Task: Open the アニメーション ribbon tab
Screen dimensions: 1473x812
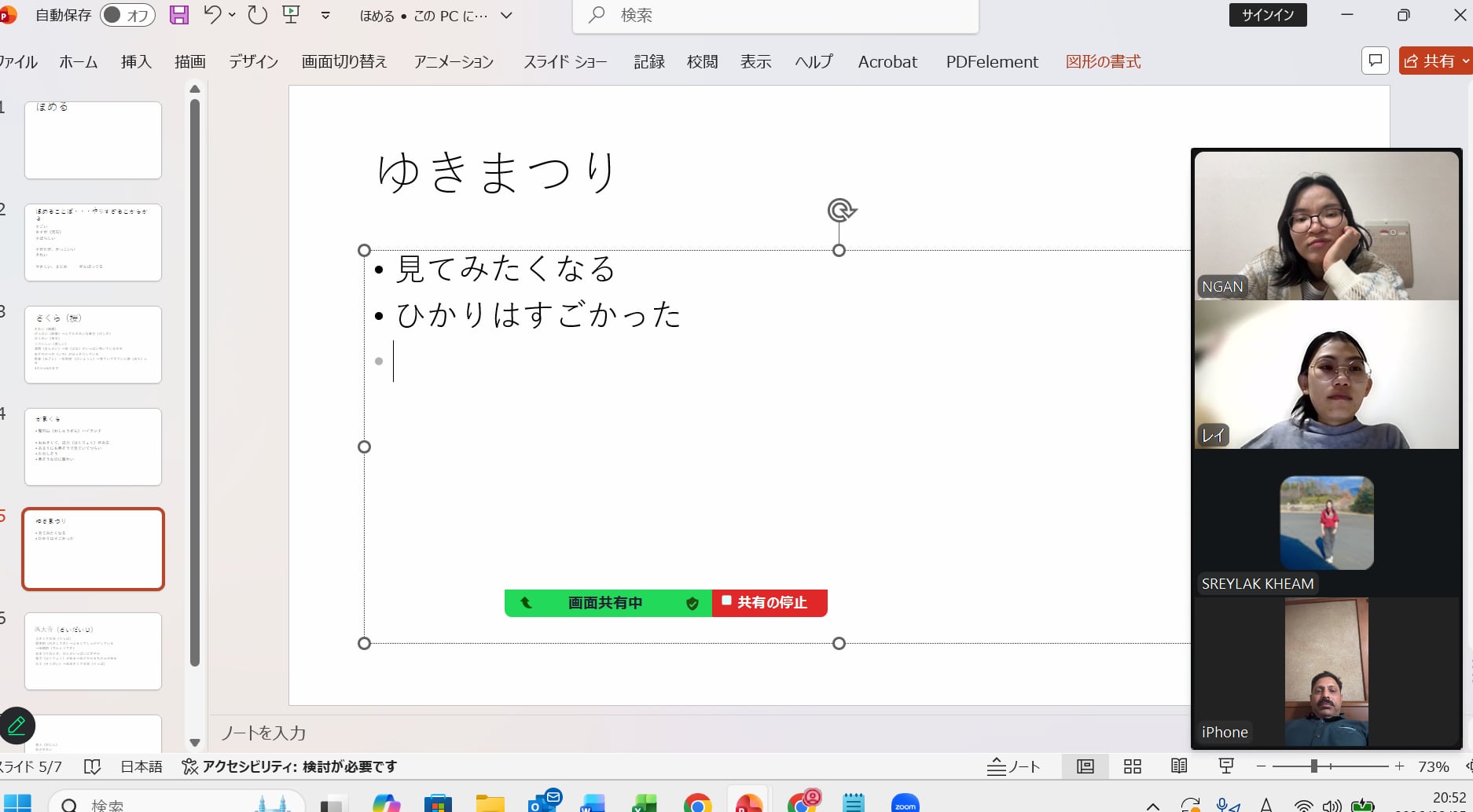Action: [x=454, y=61]
